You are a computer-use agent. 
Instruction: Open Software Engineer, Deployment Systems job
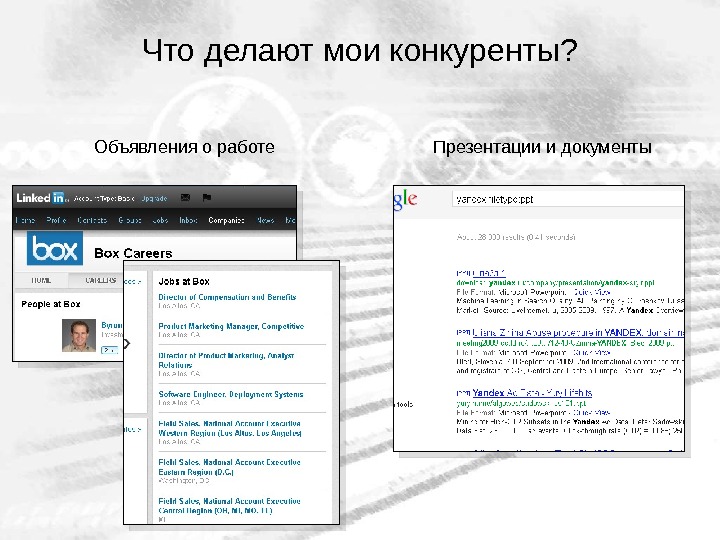pos(231,394)
